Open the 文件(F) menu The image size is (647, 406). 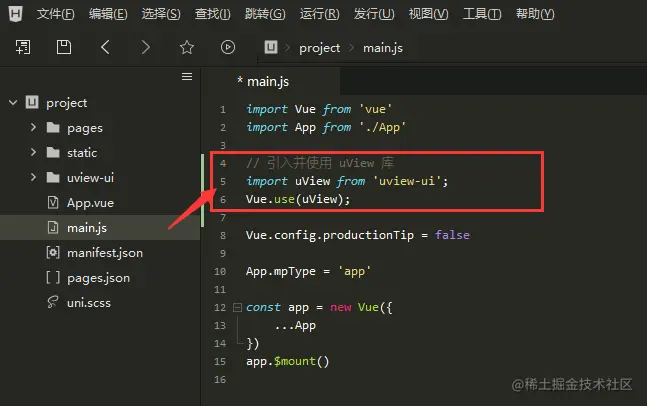click(x=55, y=14)
